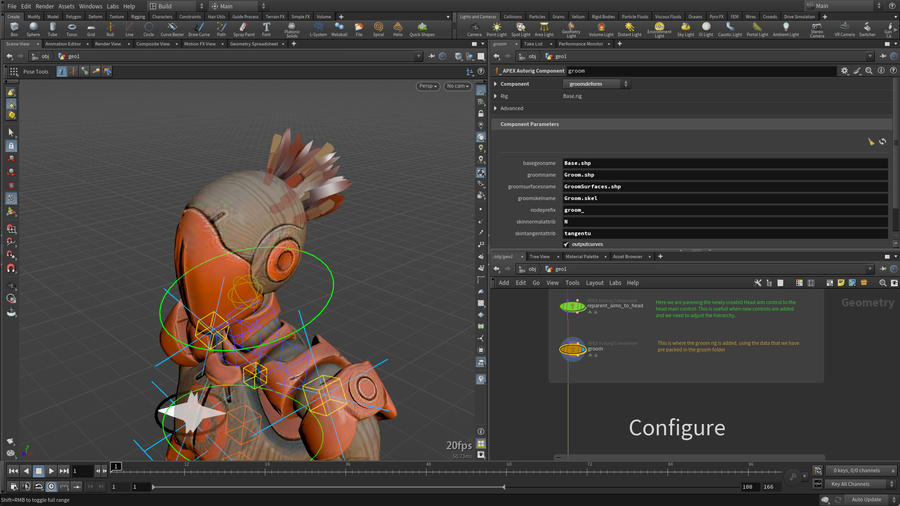Screen dimensions: 900x506
Task: Open Quick Shapes tool
Action: tap(422, 29)
